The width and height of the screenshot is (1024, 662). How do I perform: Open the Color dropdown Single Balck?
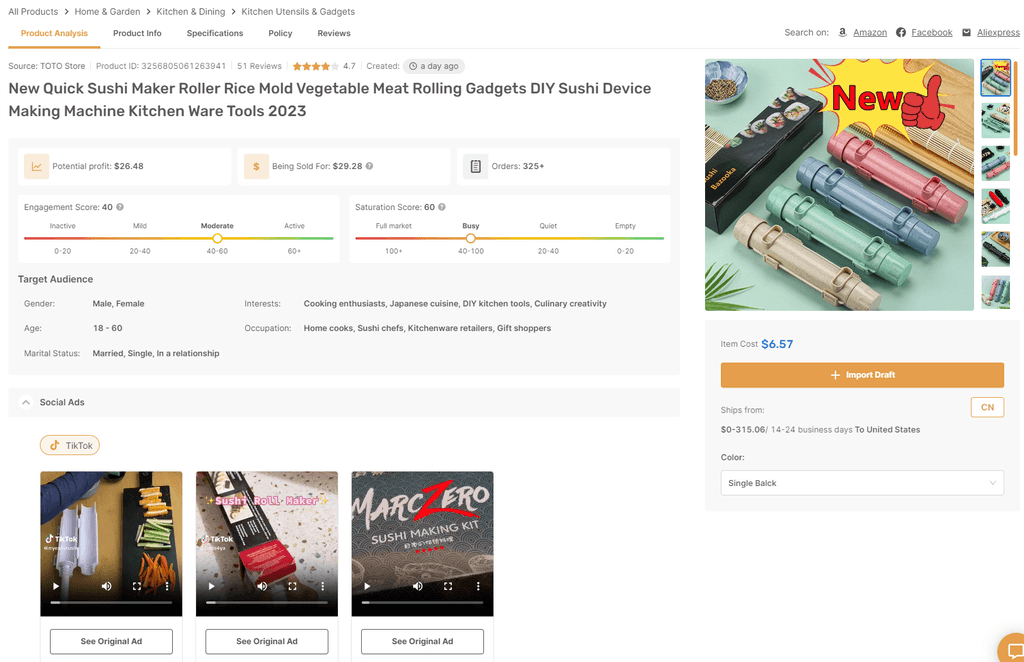point(862,483)
